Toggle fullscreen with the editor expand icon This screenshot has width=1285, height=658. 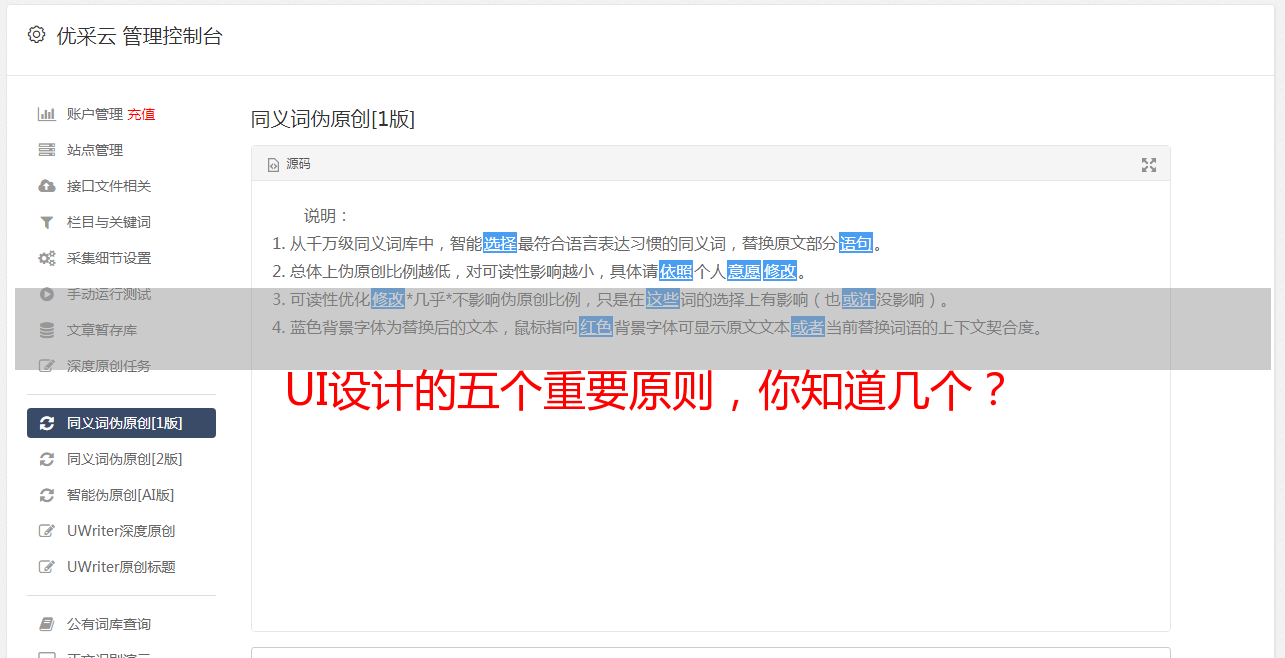[x=1149, y=165]
